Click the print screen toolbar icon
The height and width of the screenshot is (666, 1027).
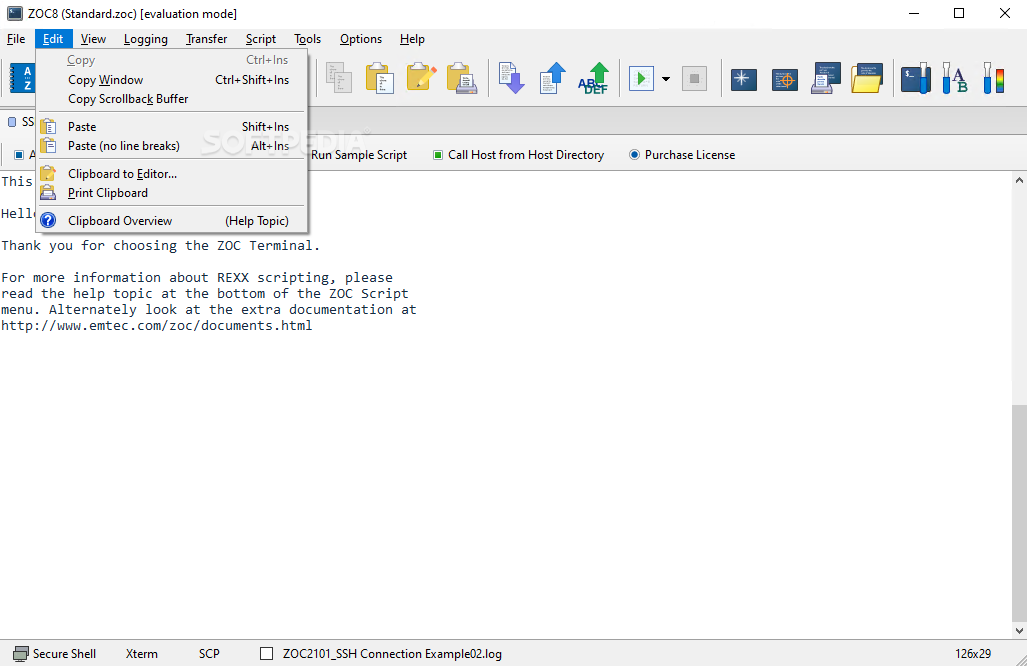point(826,79)
